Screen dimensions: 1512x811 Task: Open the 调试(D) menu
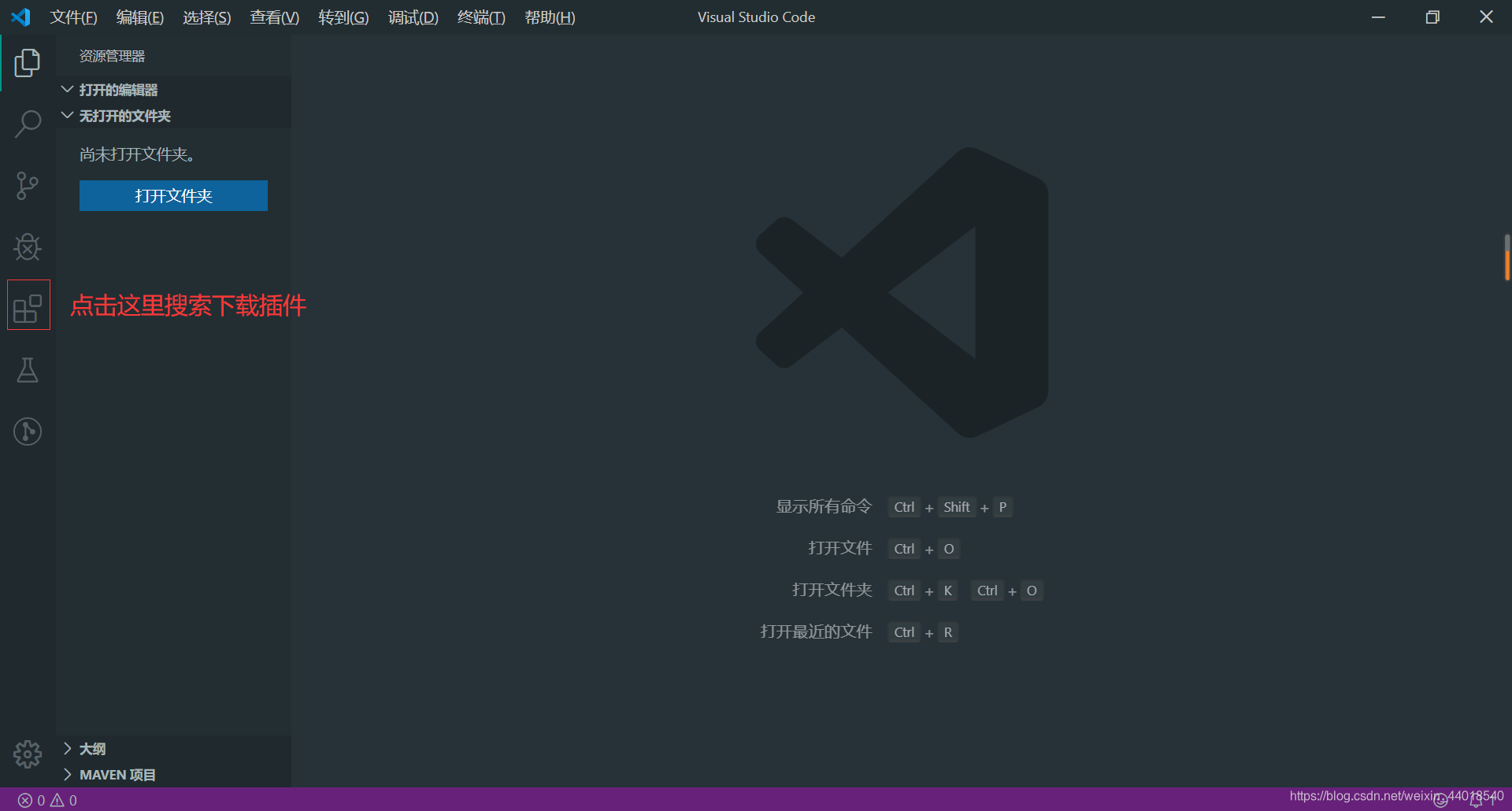point(413,17)
